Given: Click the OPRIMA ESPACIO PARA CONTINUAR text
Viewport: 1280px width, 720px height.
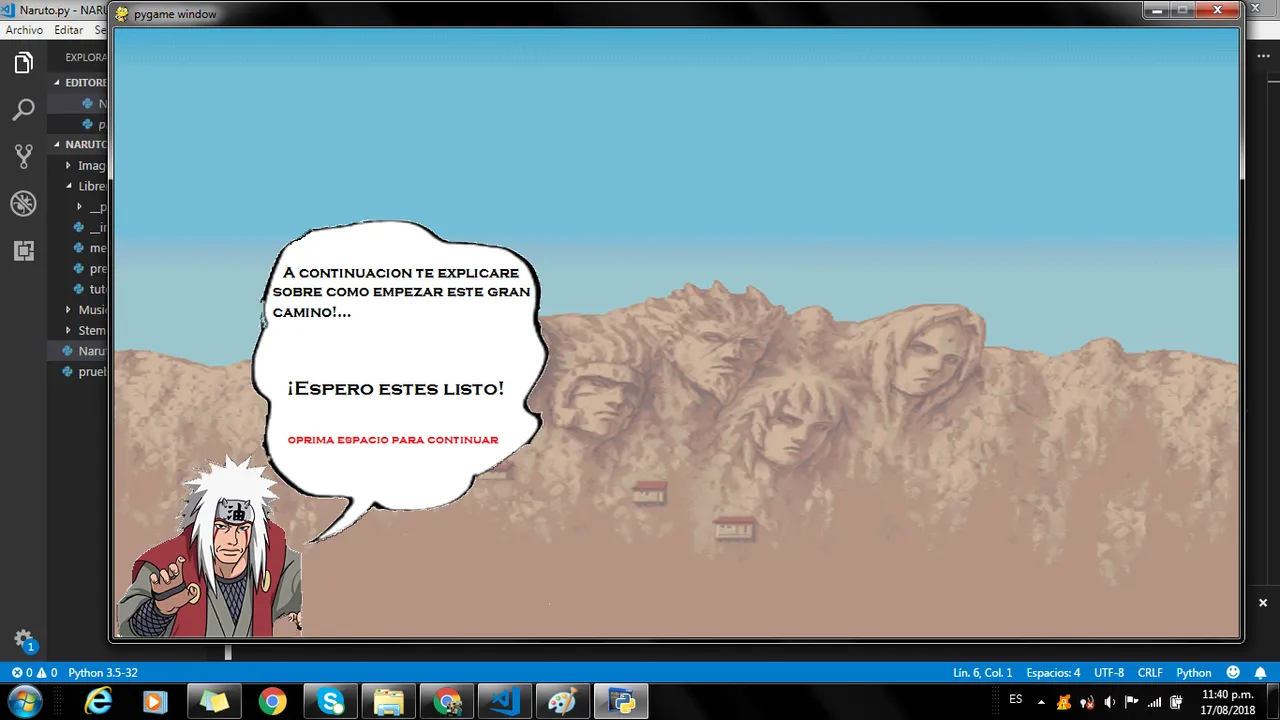Looking at the screenshot, I should click(393, 440).
